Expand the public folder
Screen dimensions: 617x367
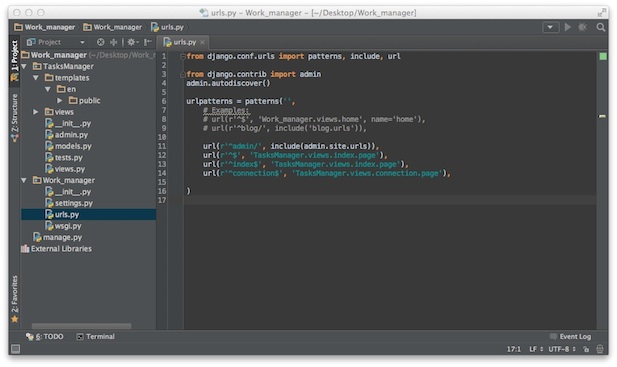pyautogui.click(x=59, y=101)
